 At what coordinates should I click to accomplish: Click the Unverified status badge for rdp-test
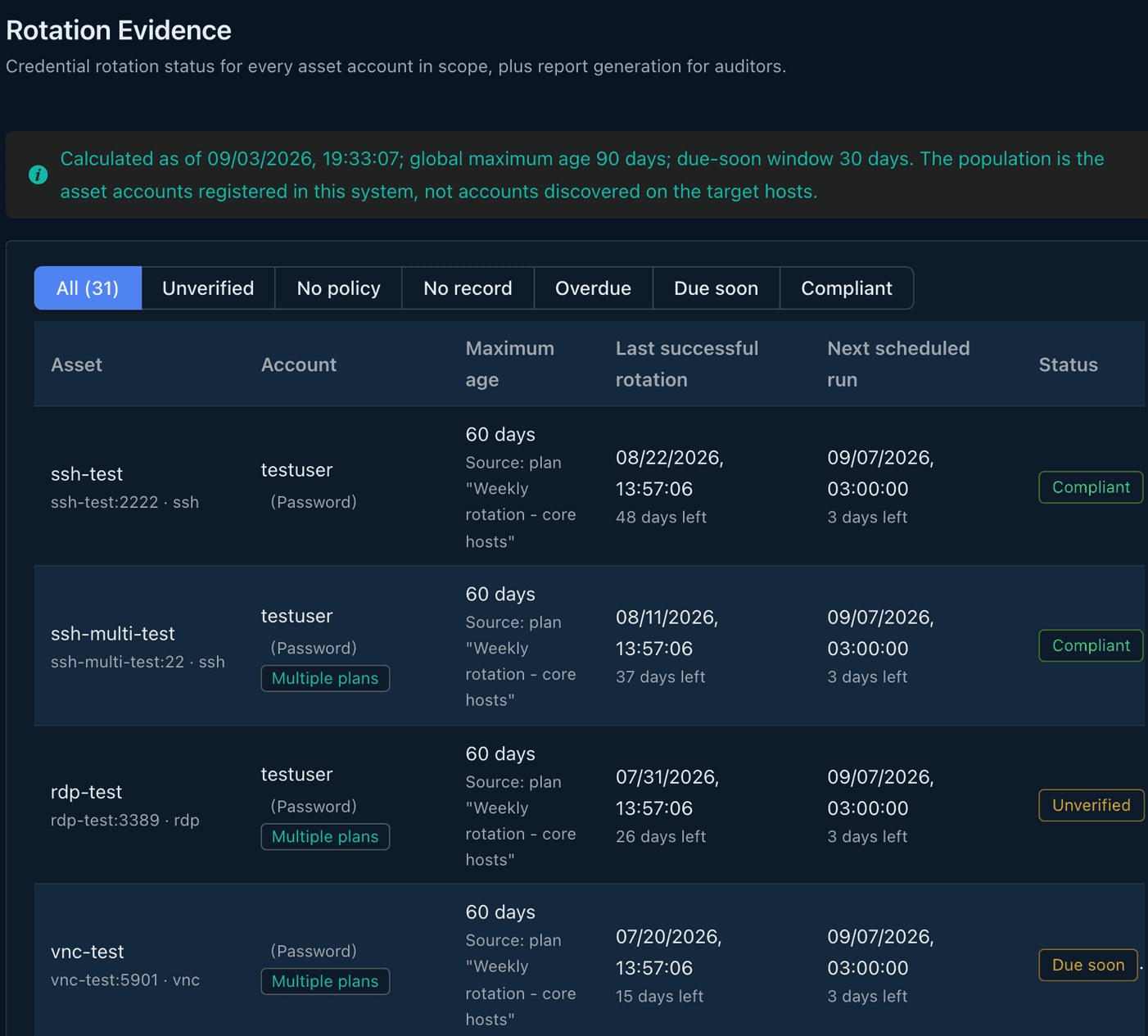pos(1092,805)
